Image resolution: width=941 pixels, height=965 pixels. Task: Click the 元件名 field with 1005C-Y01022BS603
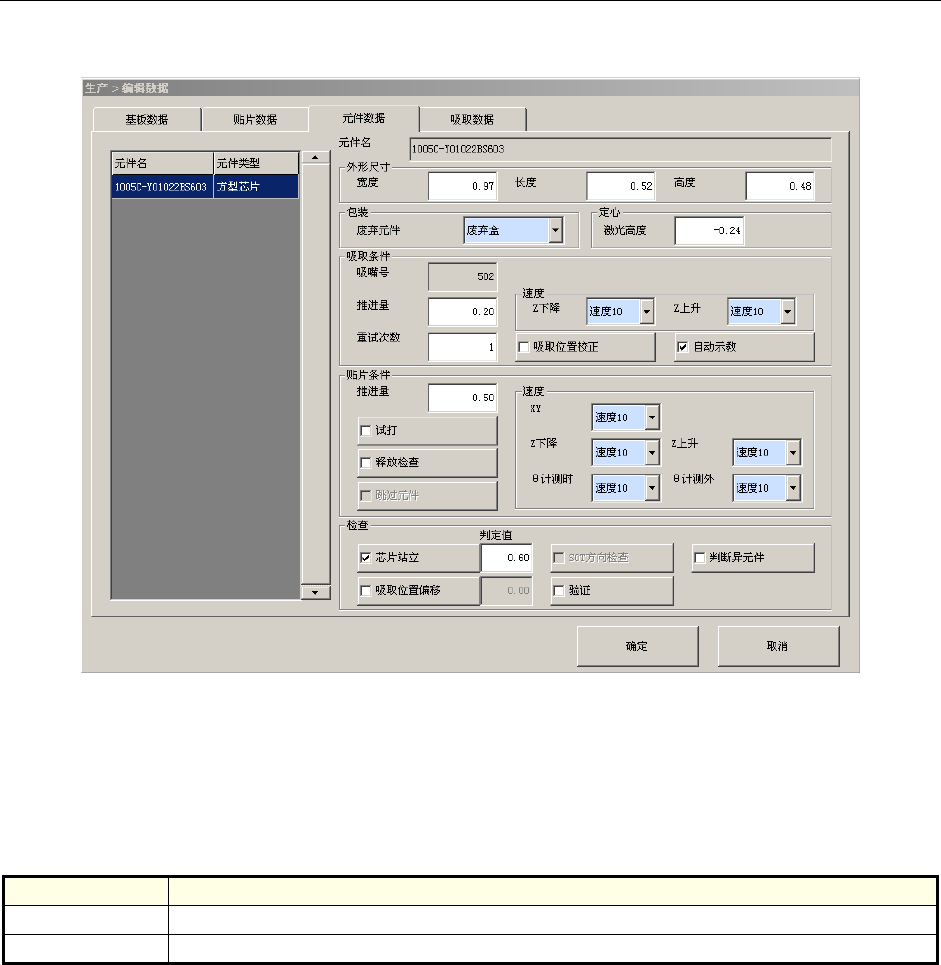[x=620, y=149]
